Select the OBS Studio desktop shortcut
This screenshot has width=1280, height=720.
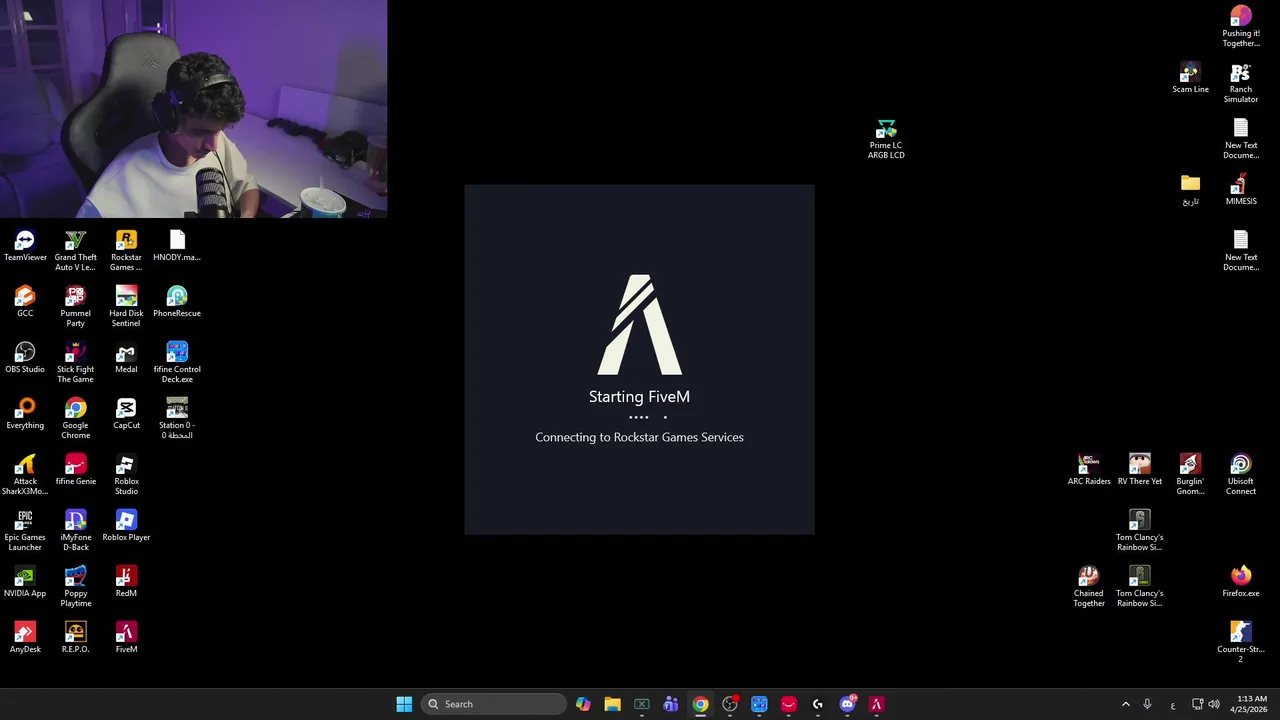click(x=25, y=358)
